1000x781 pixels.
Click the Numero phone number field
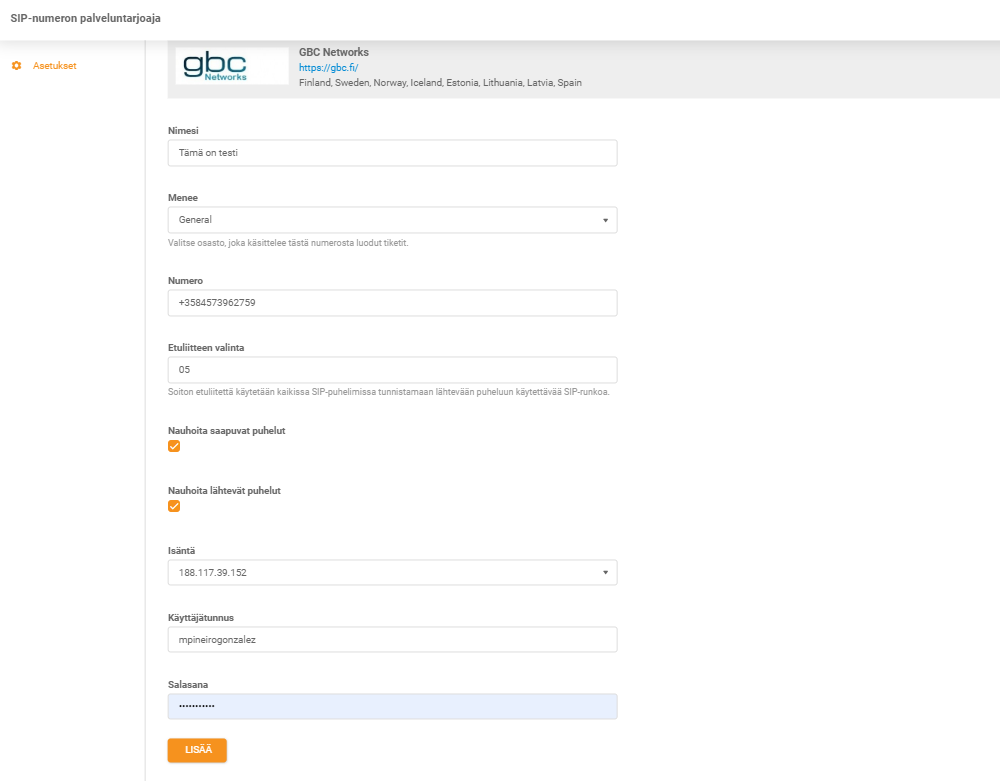click(x=392, y=302)
